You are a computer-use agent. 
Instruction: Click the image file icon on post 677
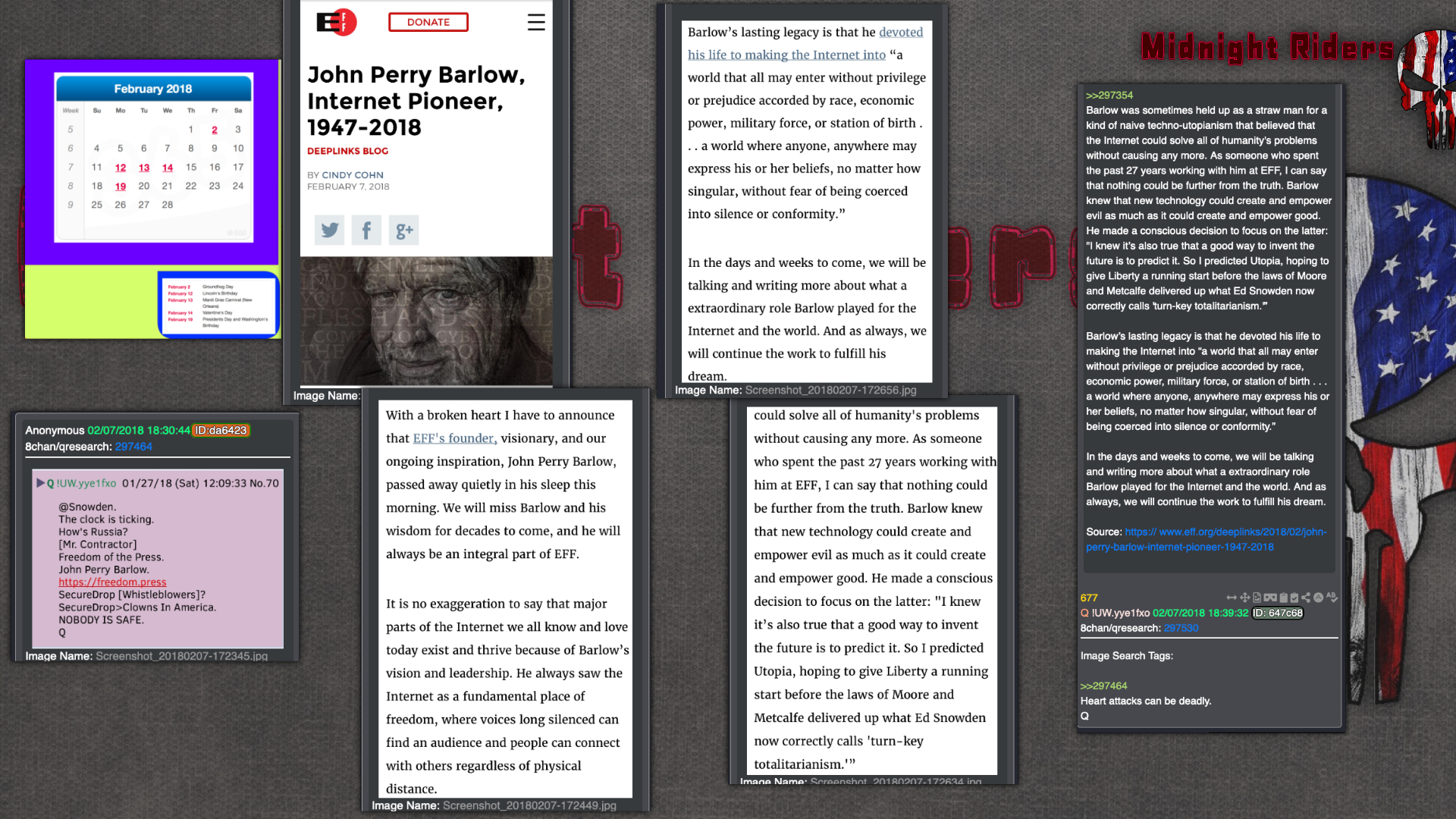coord(1257,598)
